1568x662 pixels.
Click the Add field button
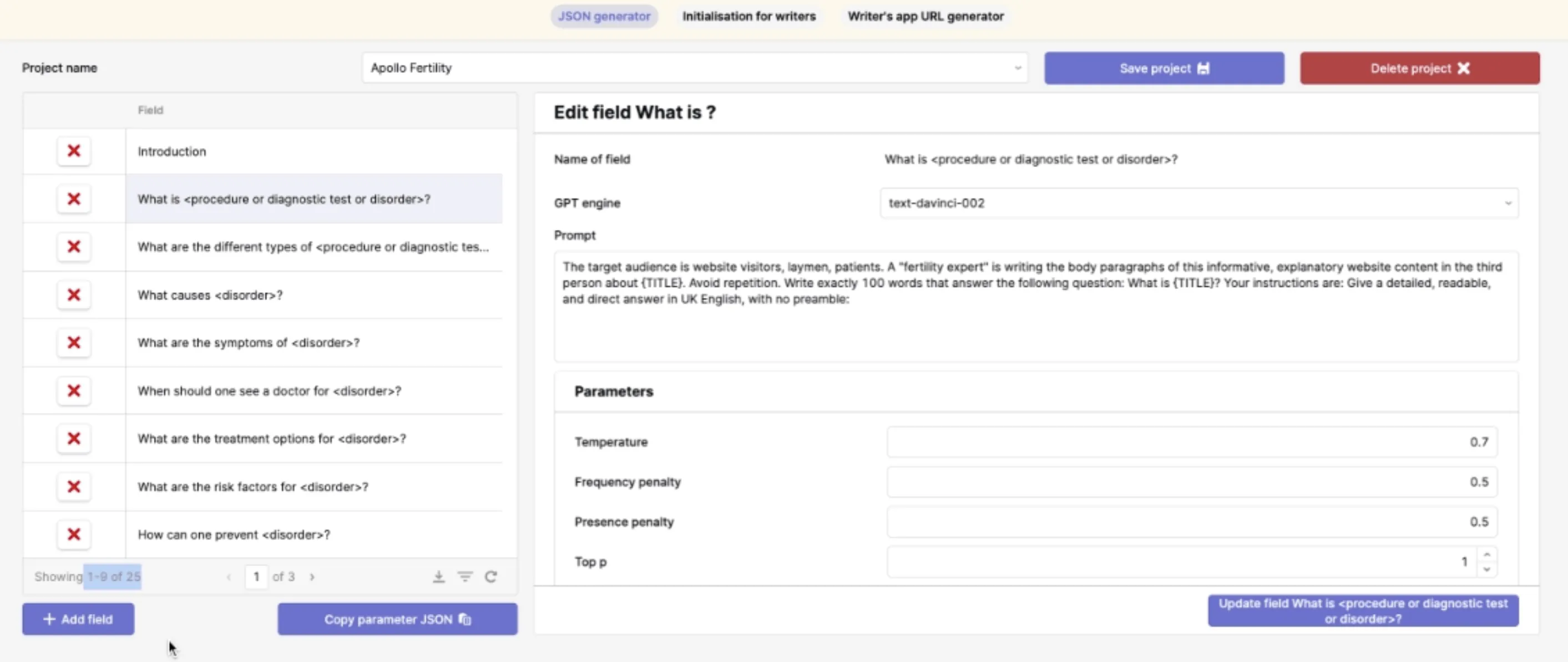point(78,619)
